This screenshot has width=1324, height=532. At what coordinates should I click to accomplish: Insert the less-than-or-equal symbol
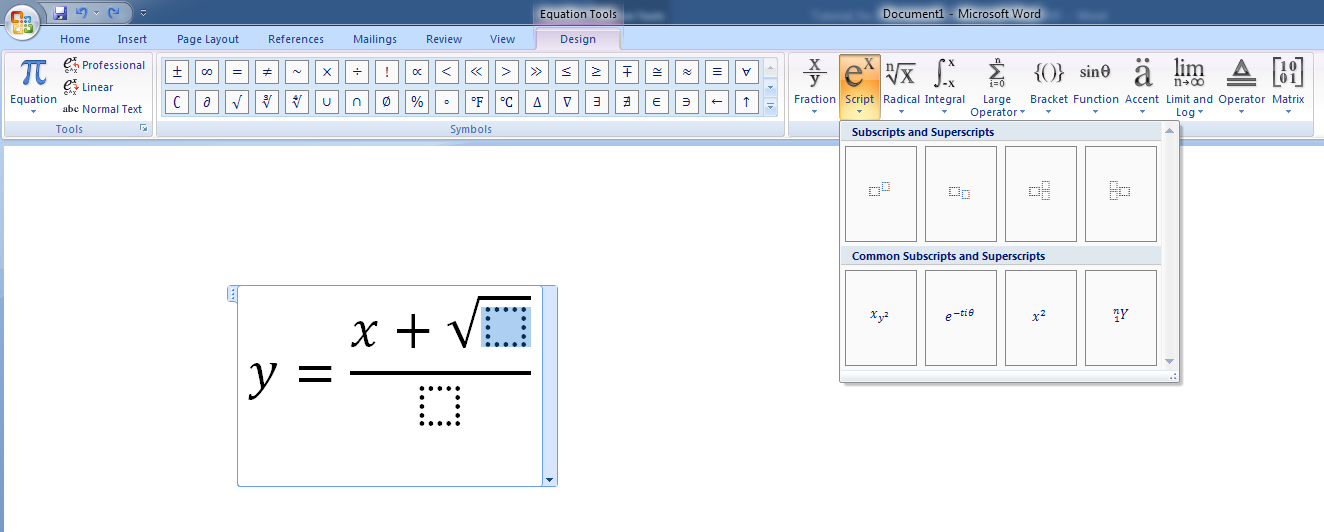coord(567,71)
